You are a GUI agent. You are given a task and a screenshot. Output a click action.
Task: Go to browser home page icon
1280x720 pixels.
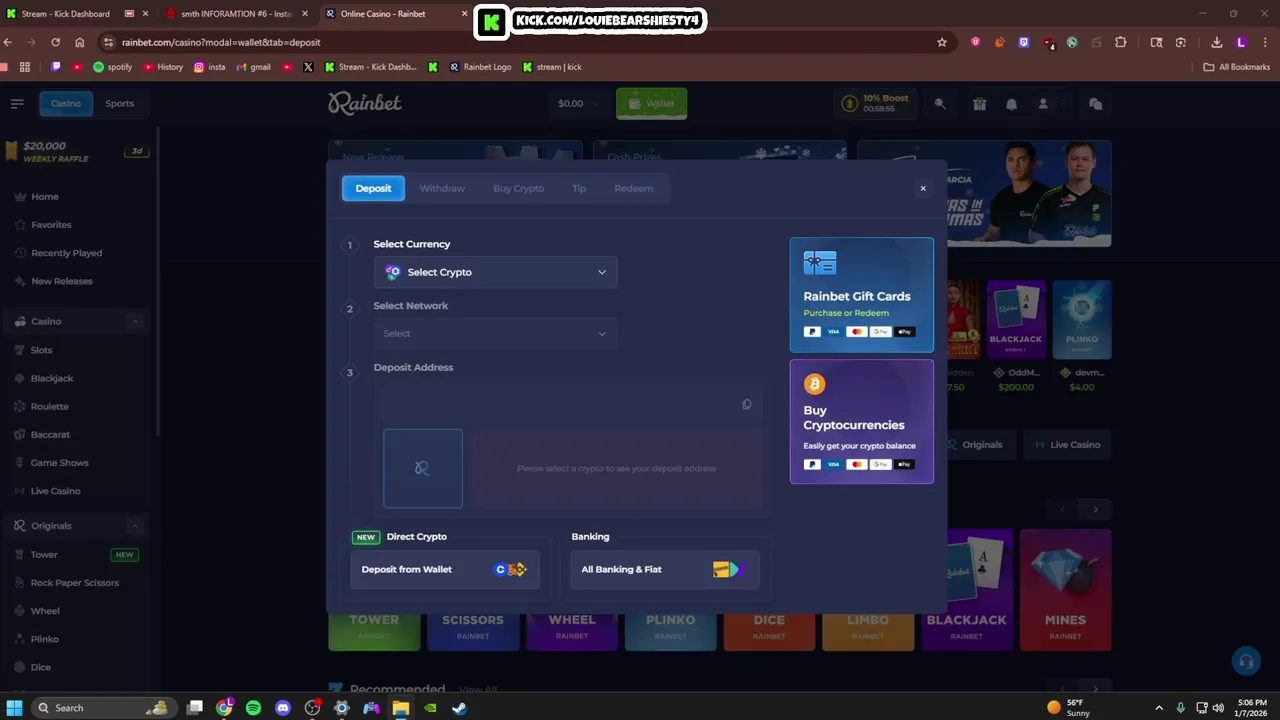80,42
